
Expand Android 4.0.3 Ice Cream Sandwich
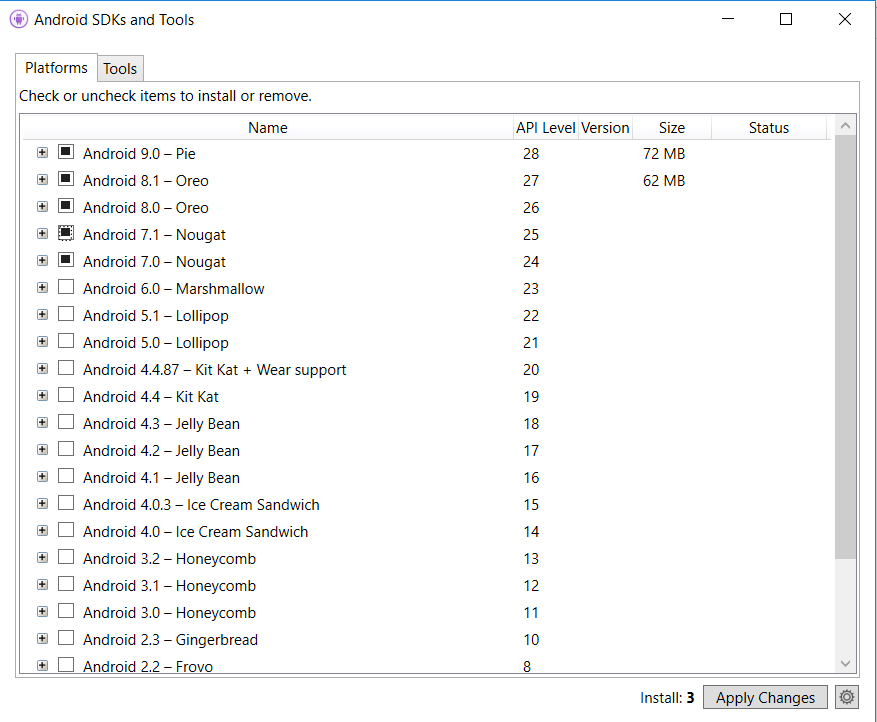tap(42, 503)
